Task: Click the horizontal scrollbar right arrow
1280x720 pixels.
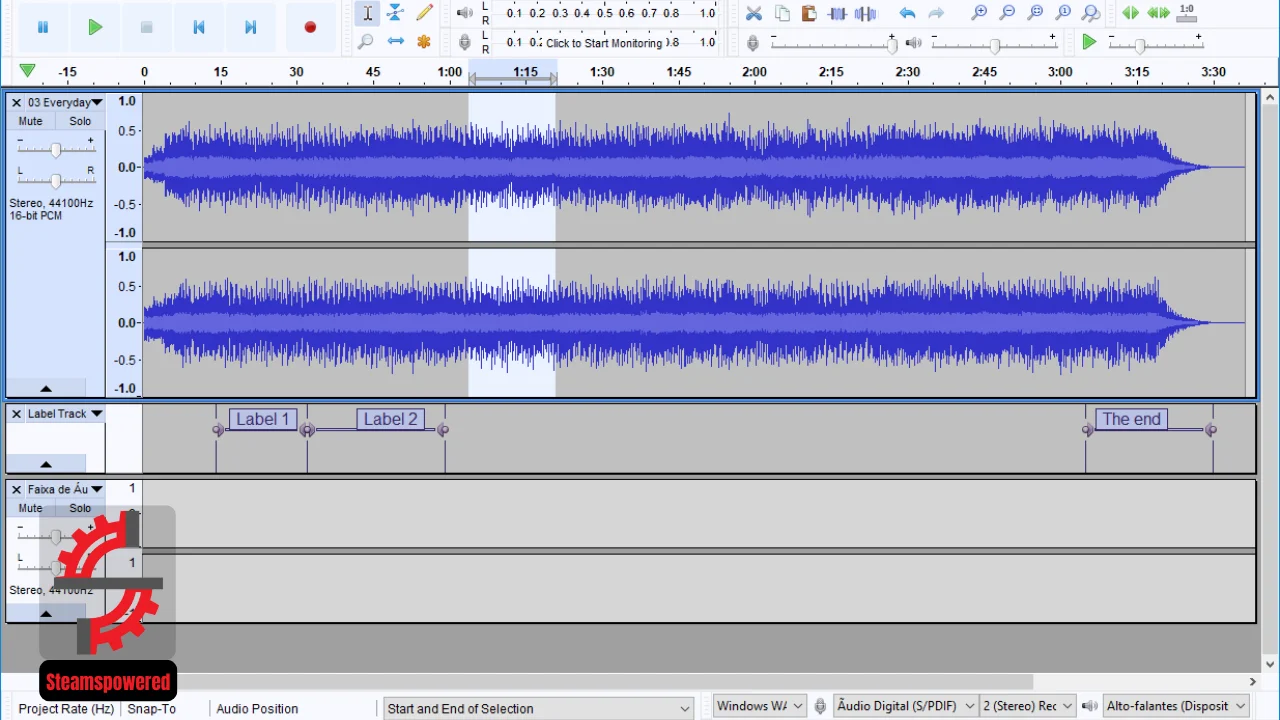Action: click(x=1253, y=682)
